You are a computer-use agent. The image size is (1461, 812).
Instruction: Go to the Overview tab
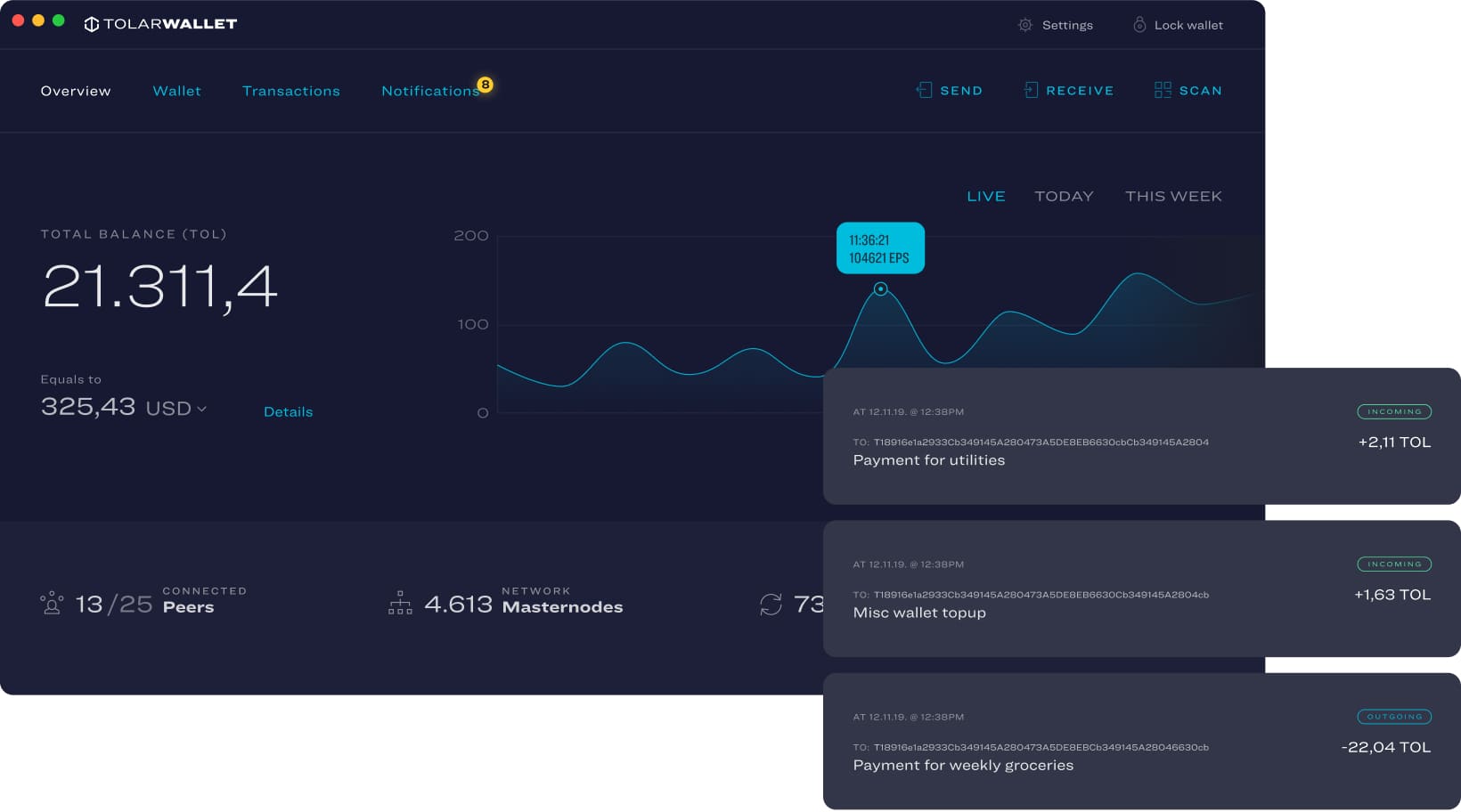coord(76,91)
